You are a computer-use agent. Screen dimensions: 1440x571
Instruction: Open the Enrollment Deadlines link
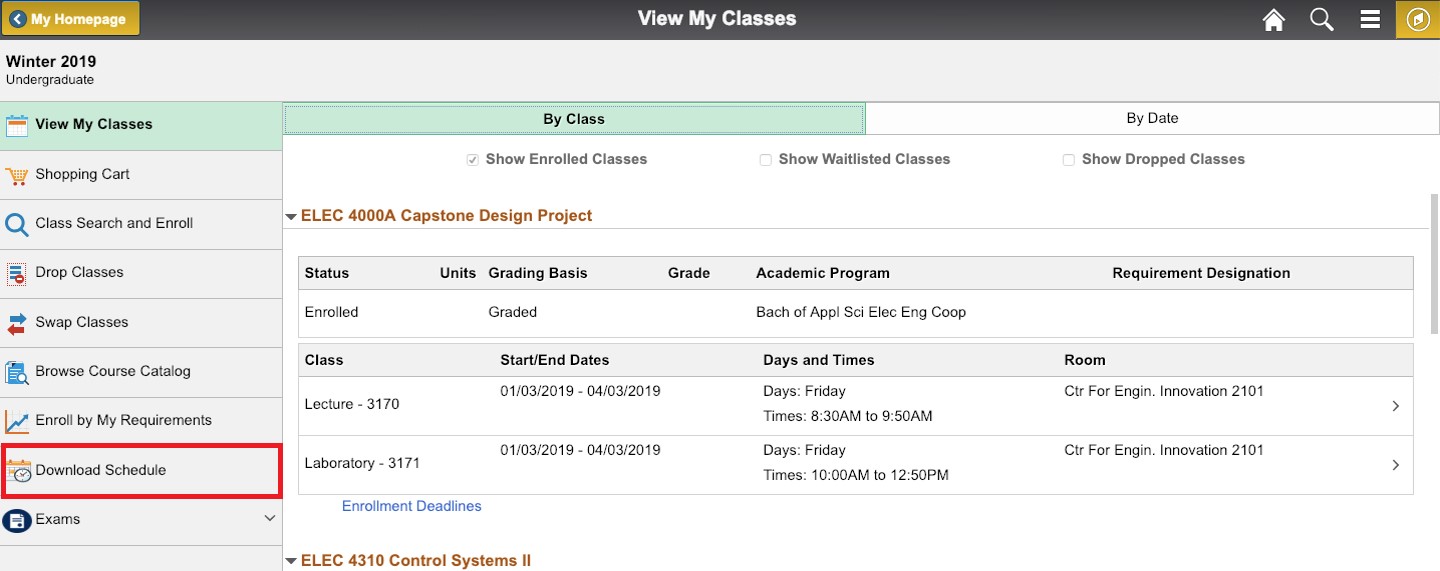tap(412, 506)
